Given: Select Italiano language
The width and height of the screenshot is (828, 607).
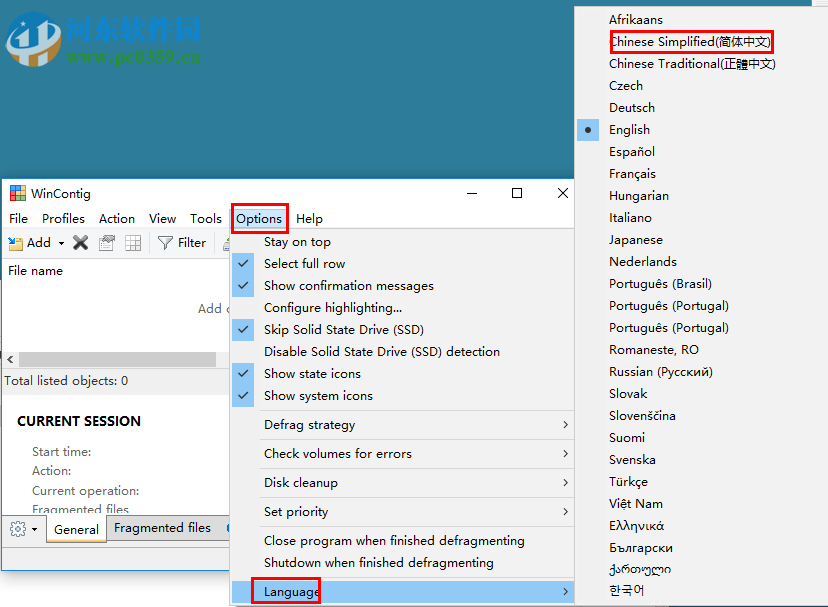Looking at the screenshot, I should (630, 218).
